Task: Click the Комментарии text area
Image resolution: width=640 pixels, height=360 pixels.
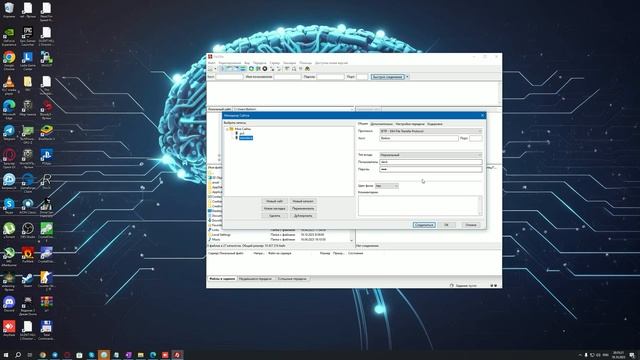Action: (x=420, y=205)
